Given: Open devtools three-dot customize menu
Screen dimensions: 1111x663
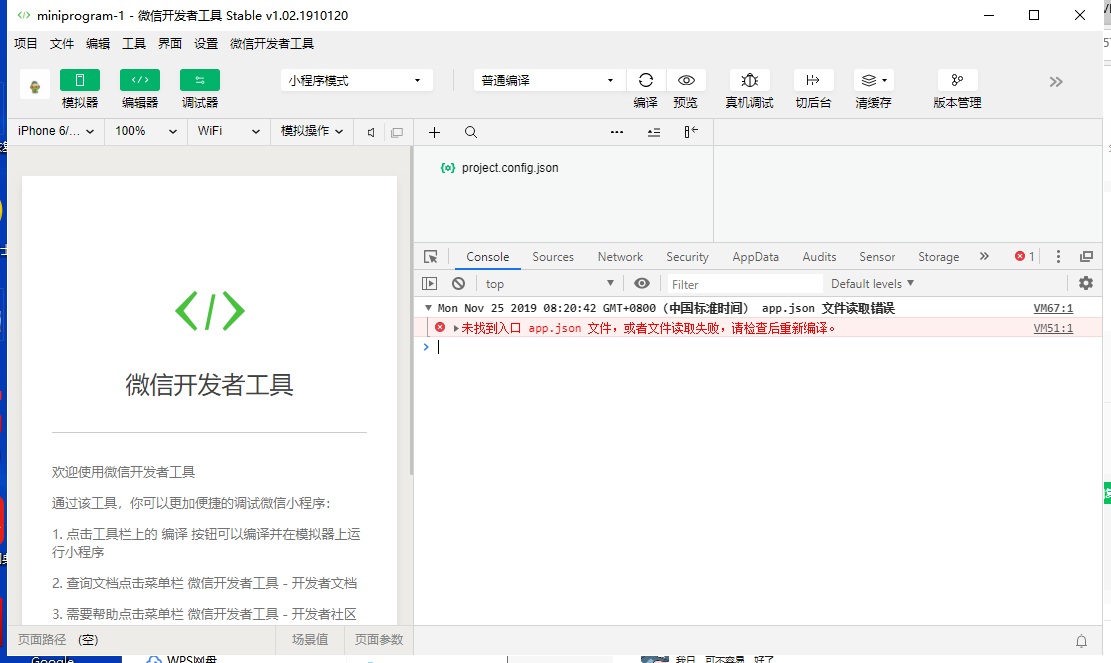Looking at the screenshot, I should click(1058, 256).
